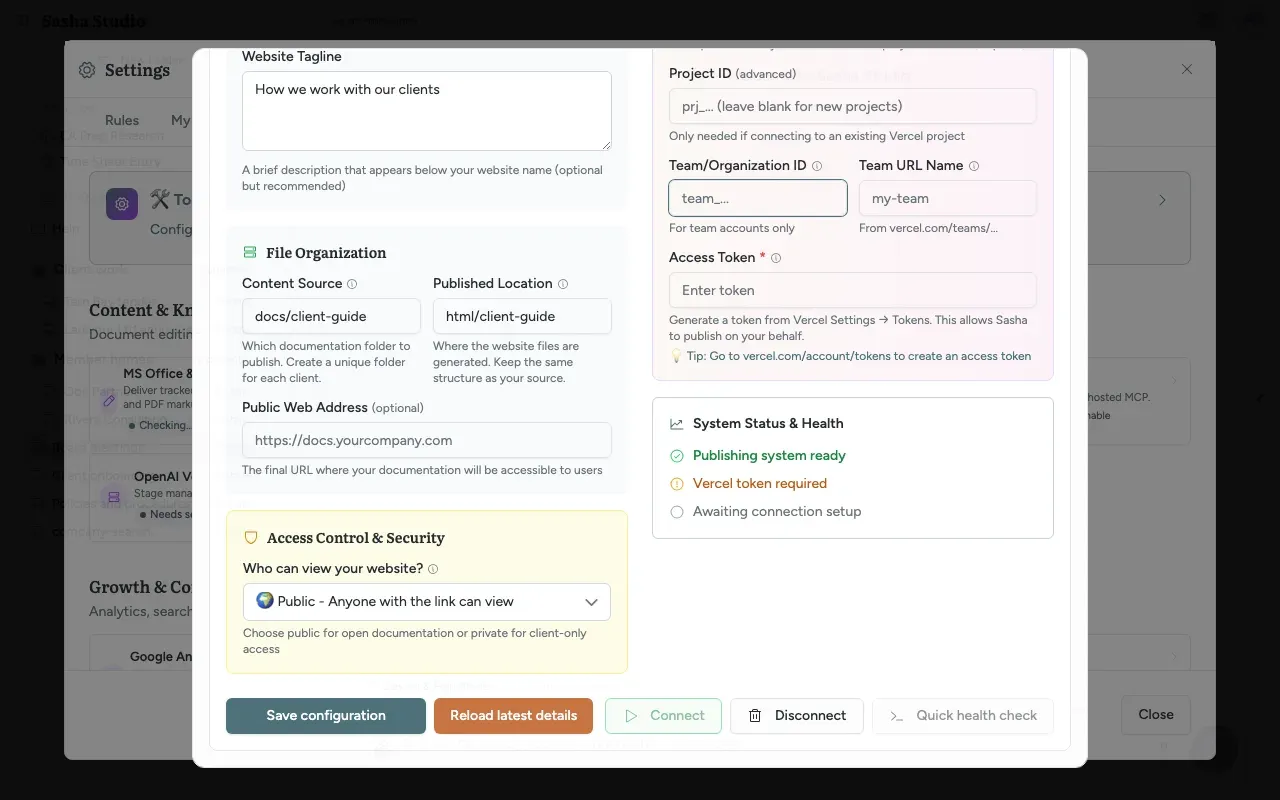Click the Content Source input field
The width and height of the screenshot is (1280, 800).
point(331,316)
